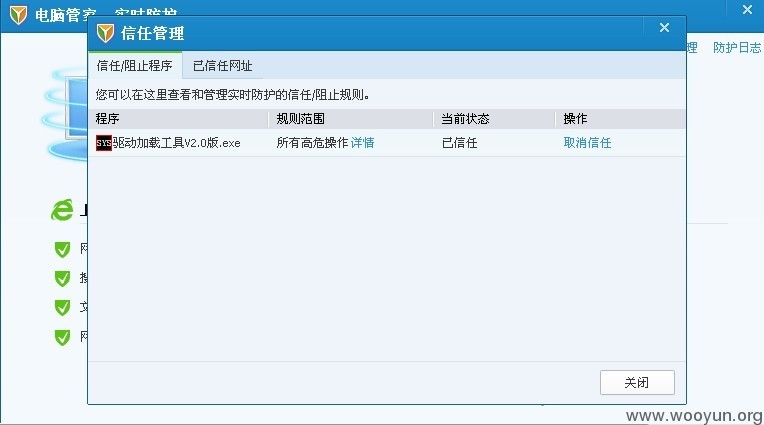Click the 已信任 status cell

click(x=459, y=143)
